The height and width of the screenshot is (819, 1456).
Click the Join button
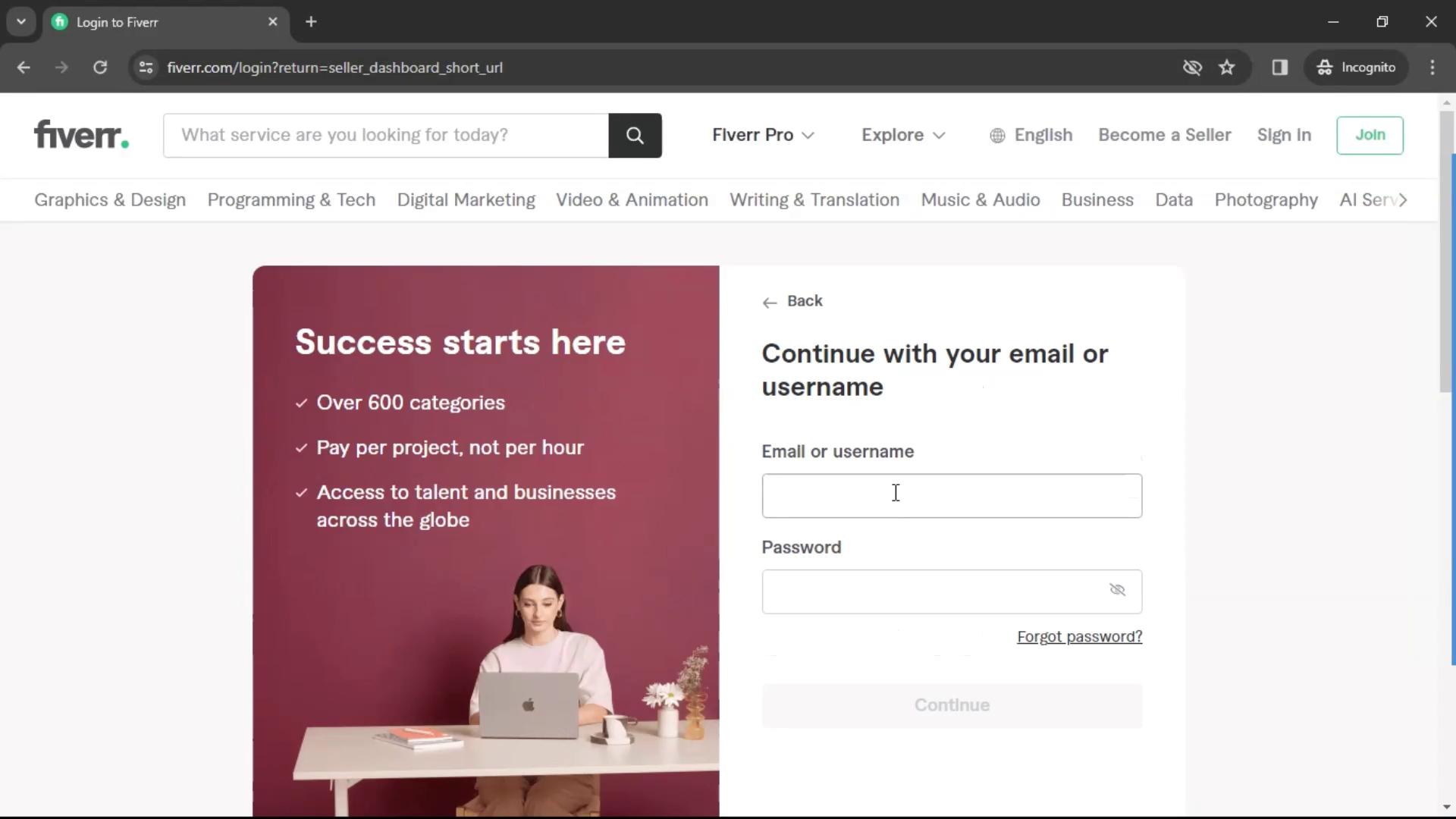[1370, 134]
